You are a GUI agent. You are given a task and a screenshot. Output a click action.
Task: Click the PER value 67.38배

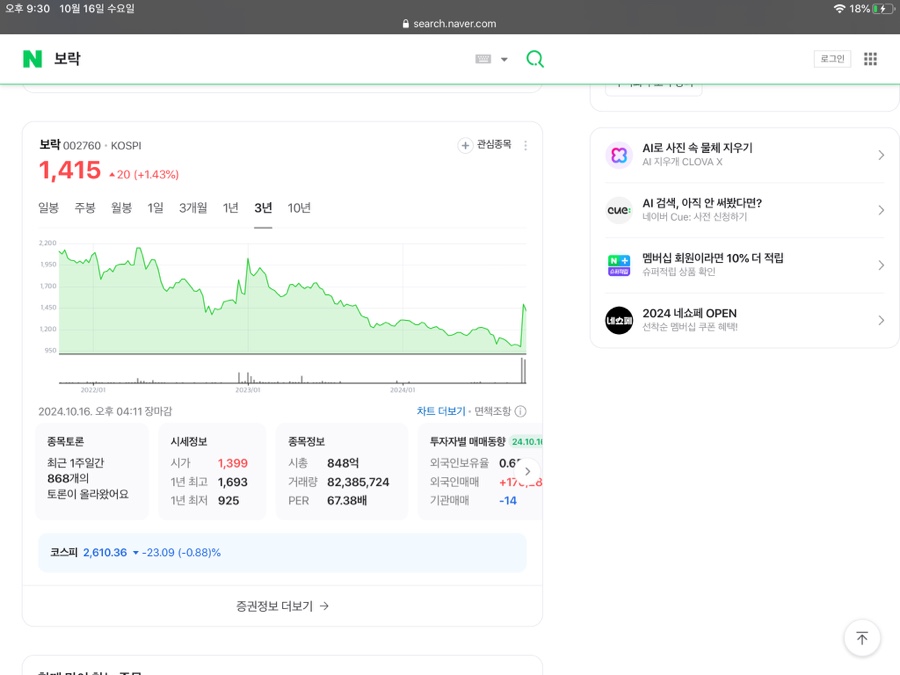point(347,501)
